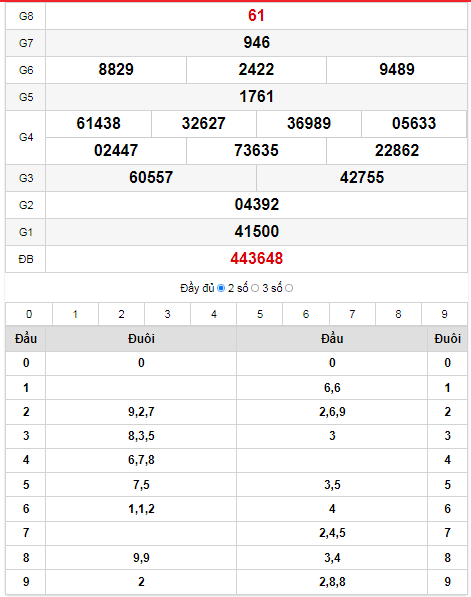Click digit filter tab 4
The height and width of the screenshot is (597, 471).
click(214, 314)
